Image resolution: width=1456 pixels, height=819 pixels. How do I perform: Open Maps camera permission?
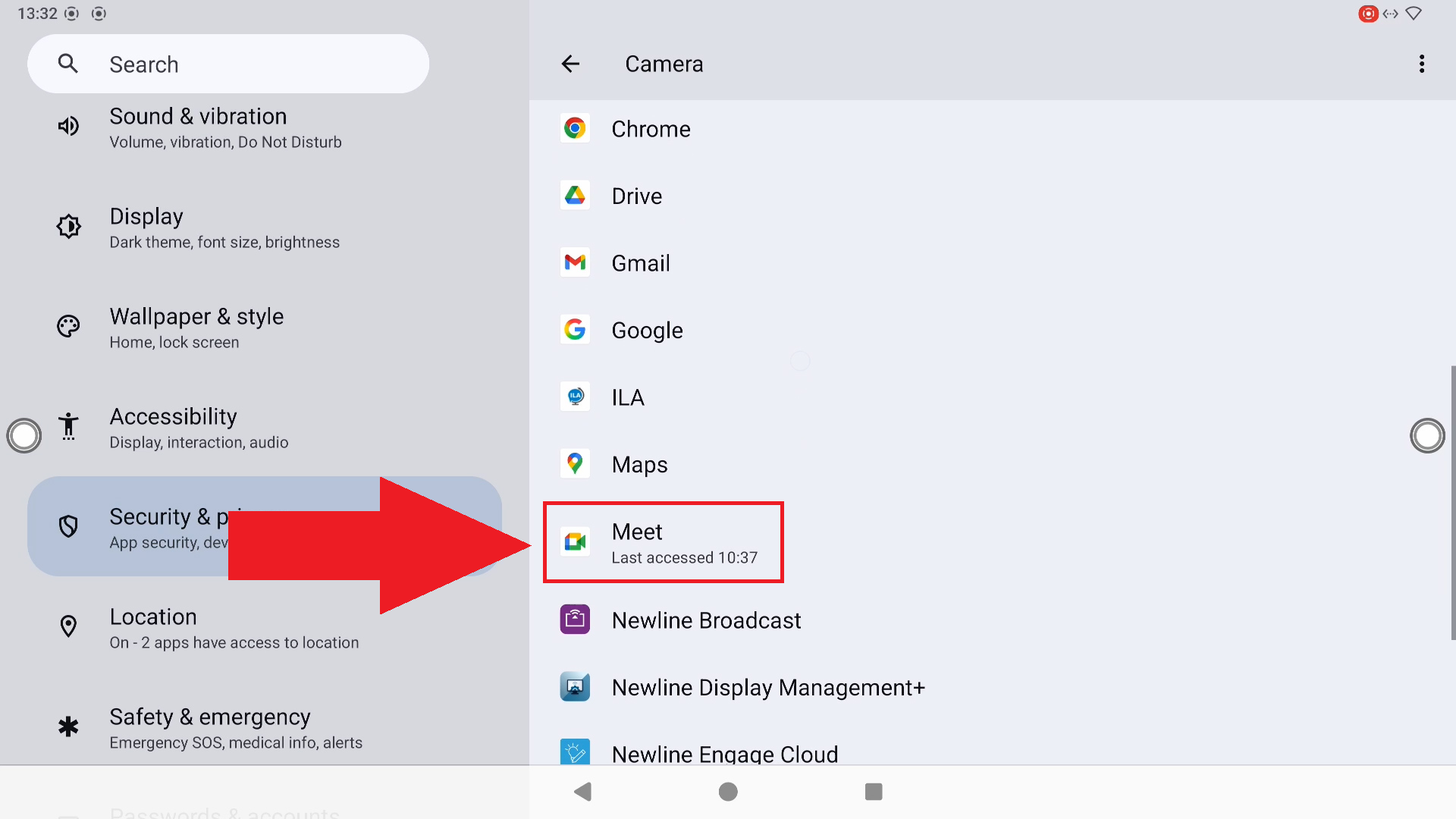tap(639, 465)
